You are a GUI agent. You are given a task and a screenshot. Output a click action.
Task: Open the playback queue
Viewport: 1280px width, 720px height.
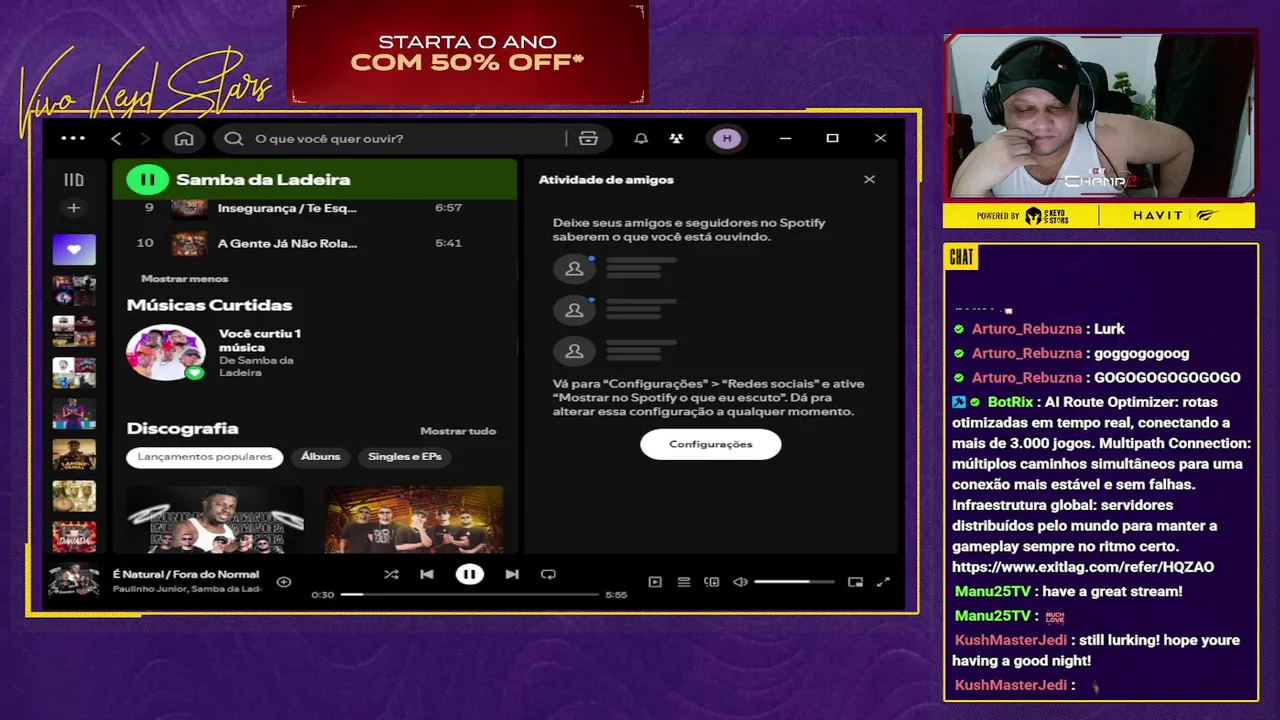click(x=684, y=582)
